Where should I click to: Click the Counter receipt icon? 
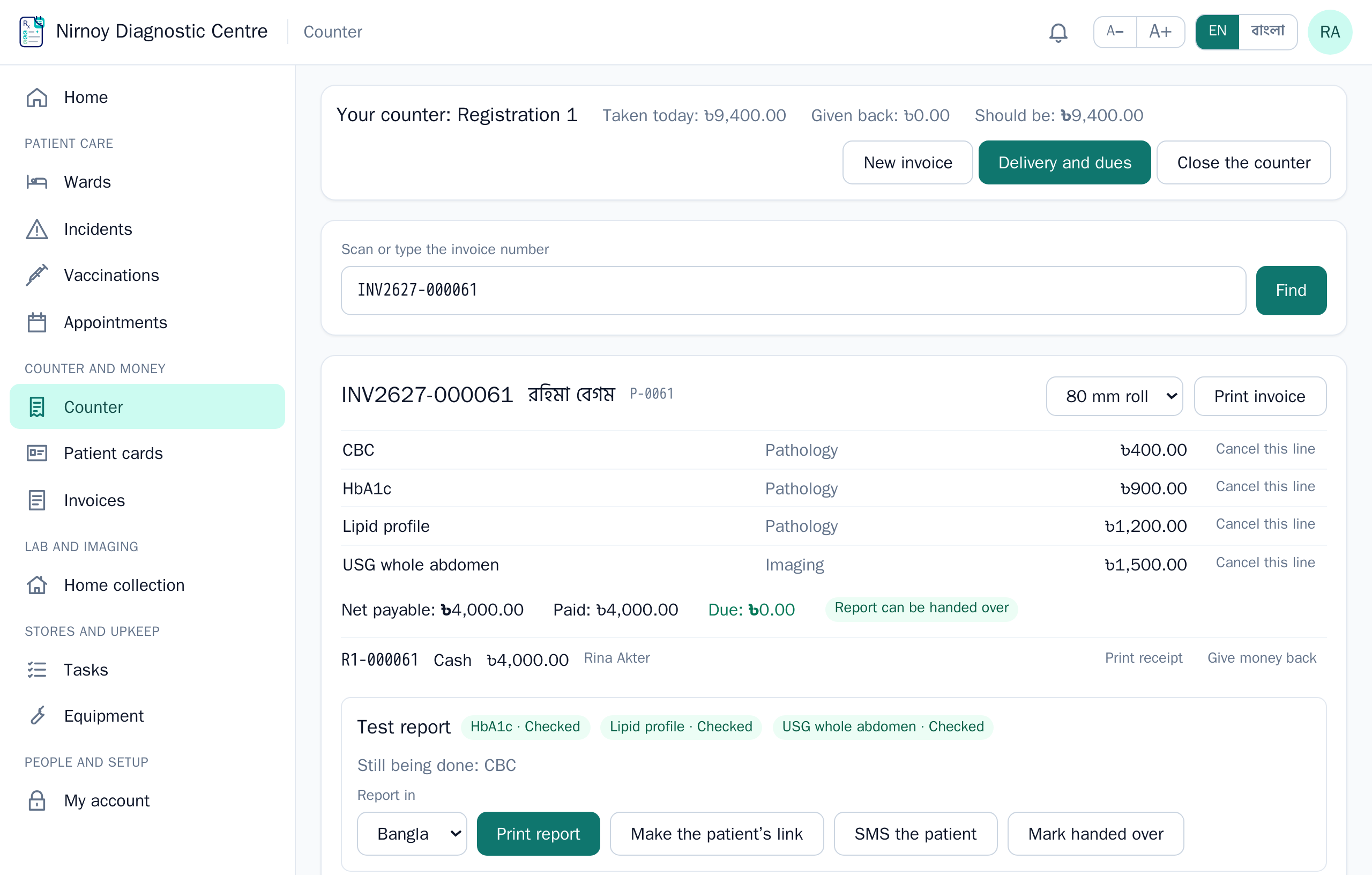point(37,407)
